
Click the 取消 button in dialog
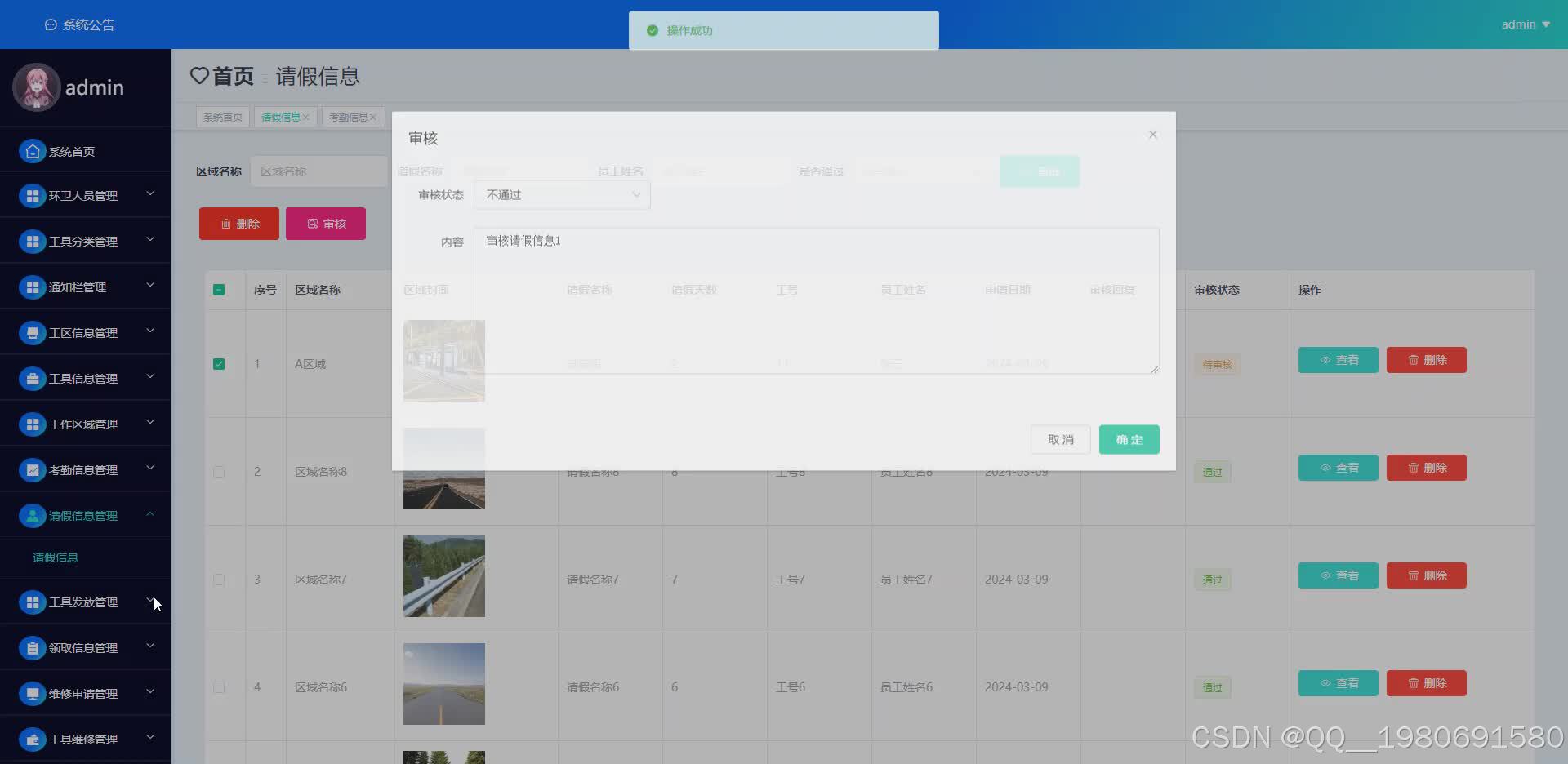point(1061,440)
